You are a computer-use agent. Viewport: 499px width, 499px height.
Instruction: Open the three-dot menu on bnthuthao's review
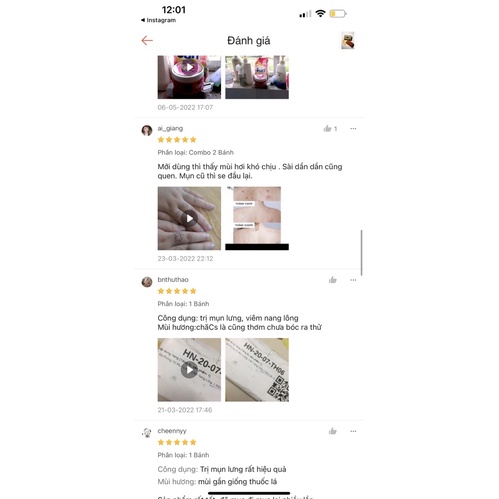(x=353, y=280)
